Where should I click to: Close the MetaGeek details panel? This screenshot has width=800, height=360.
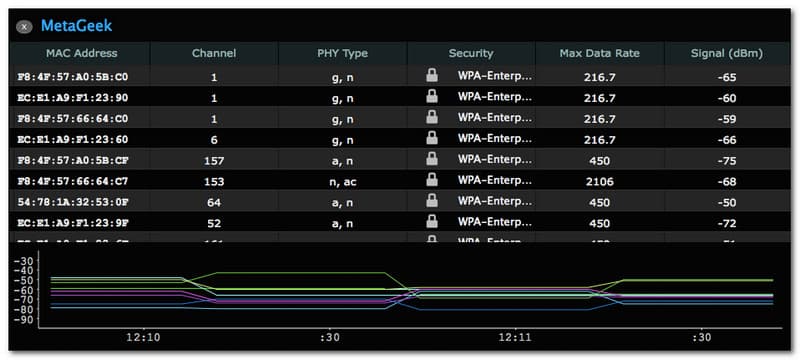coord(24,27)
